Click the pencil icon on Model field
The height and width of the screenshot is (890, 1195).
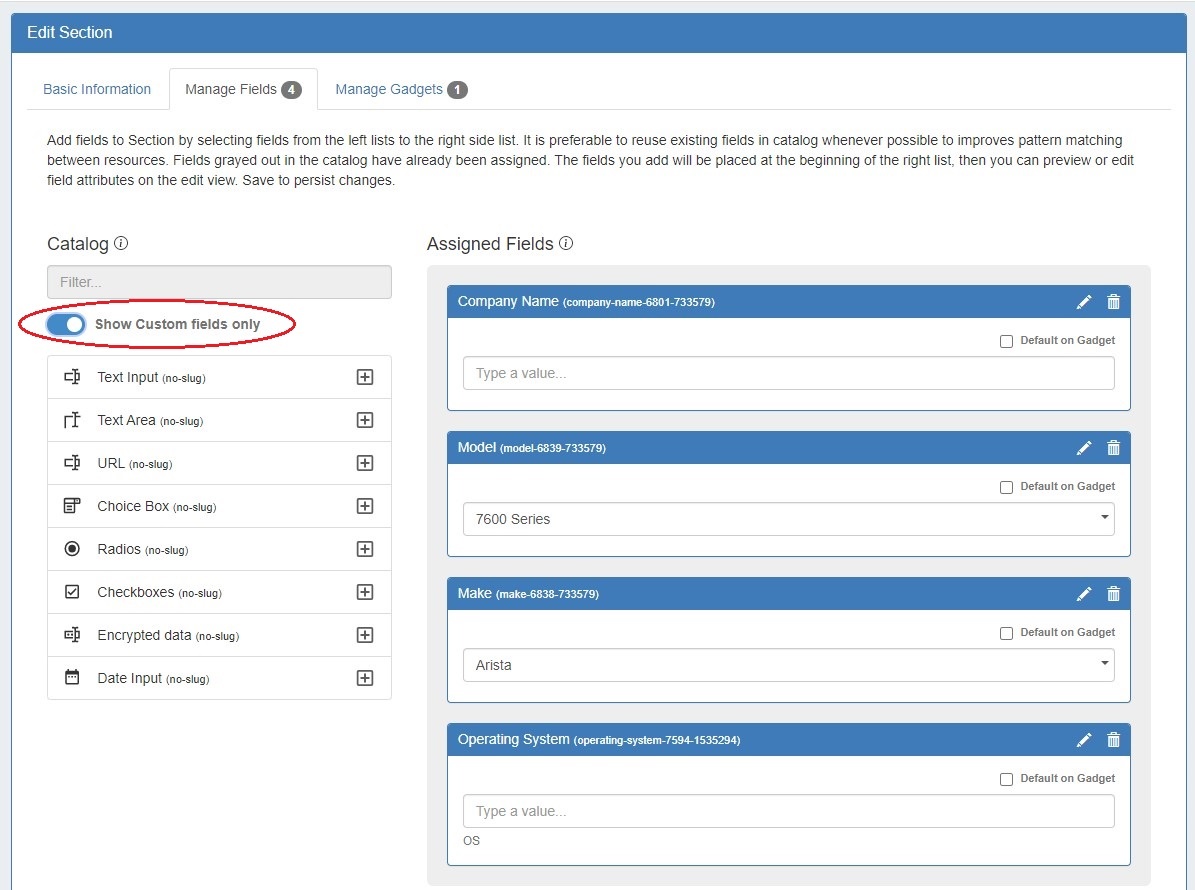pos(1084,448)
